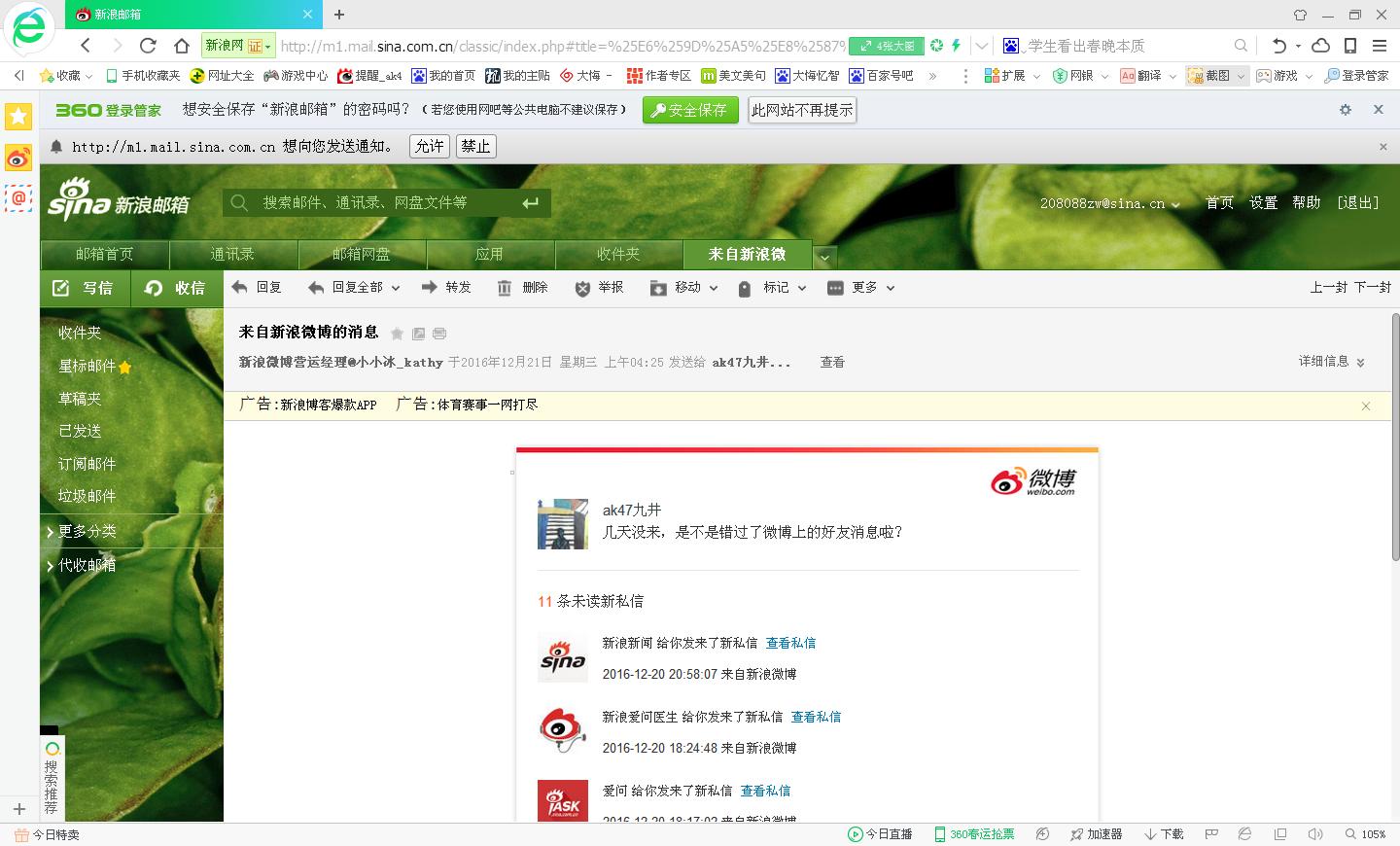1400x846 pixels.
Task: Click 此网站不再提示 button
Action: (802, 111)
